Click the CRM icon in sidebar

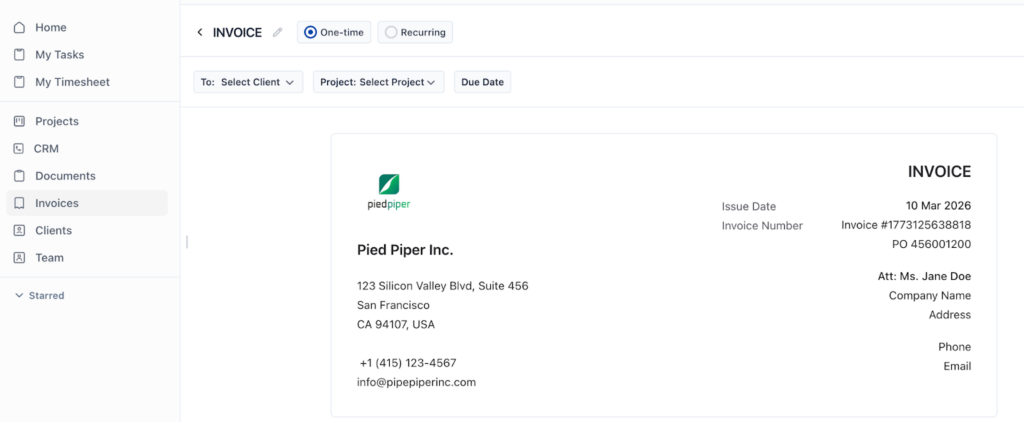click(x=19, y=149)
